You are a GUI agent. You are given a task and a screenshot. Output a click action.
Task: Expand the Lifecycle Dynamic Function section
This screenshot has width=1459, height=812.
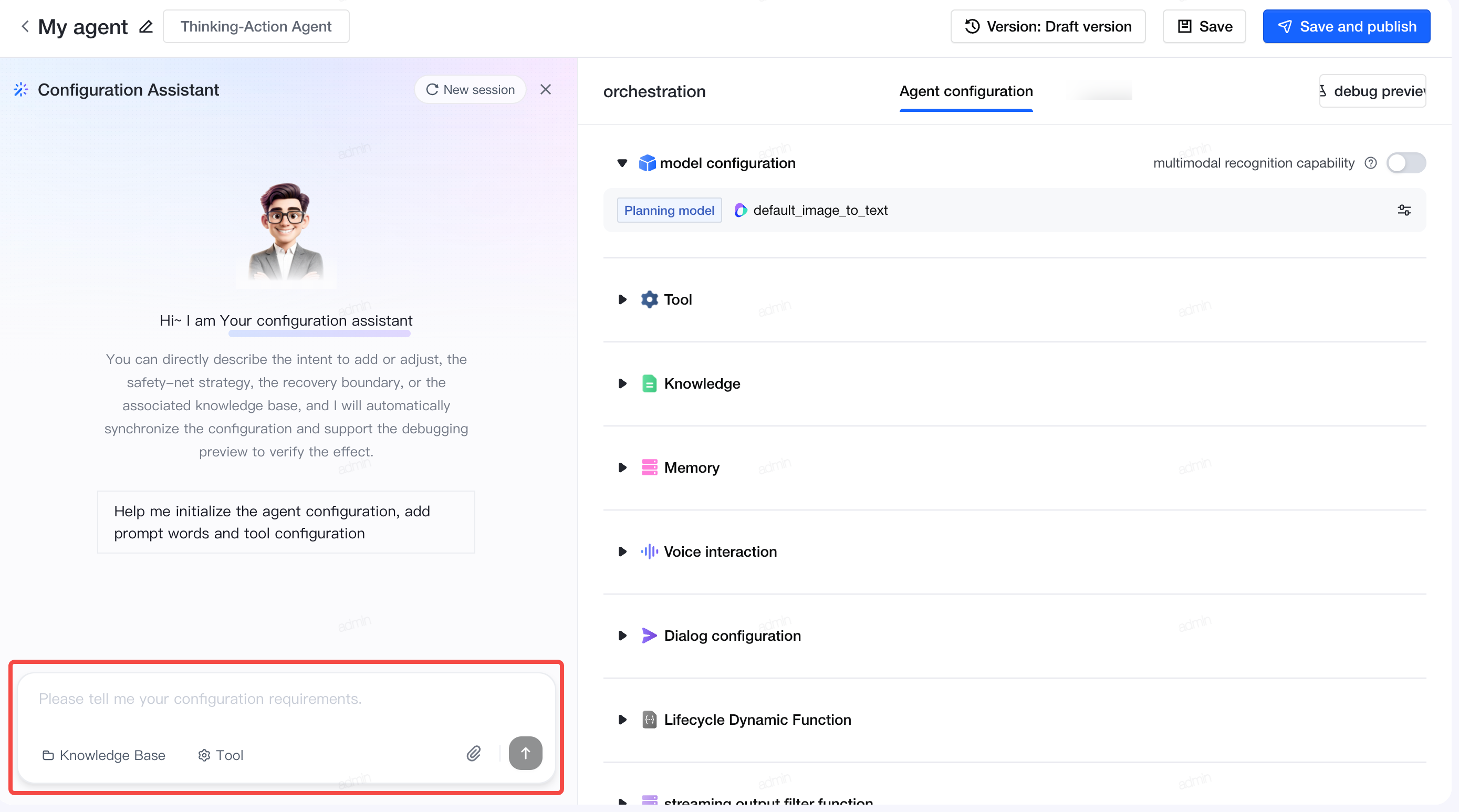pyautogui.click(x=622, y=720)
